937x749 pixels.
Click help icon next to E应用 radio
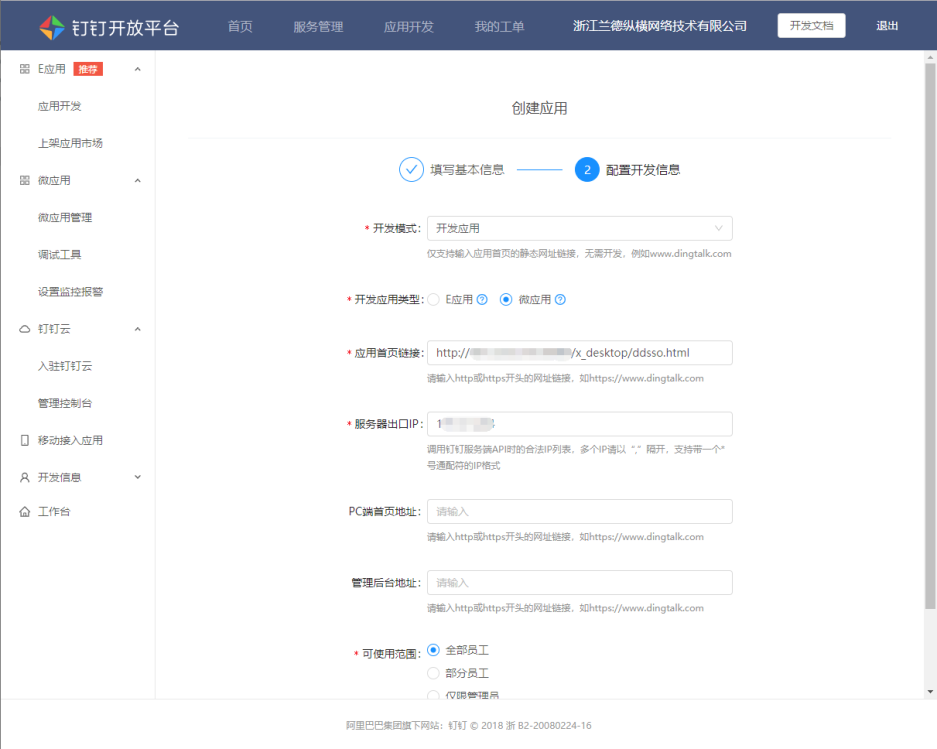pyautogui.click(x=482, y=299)
